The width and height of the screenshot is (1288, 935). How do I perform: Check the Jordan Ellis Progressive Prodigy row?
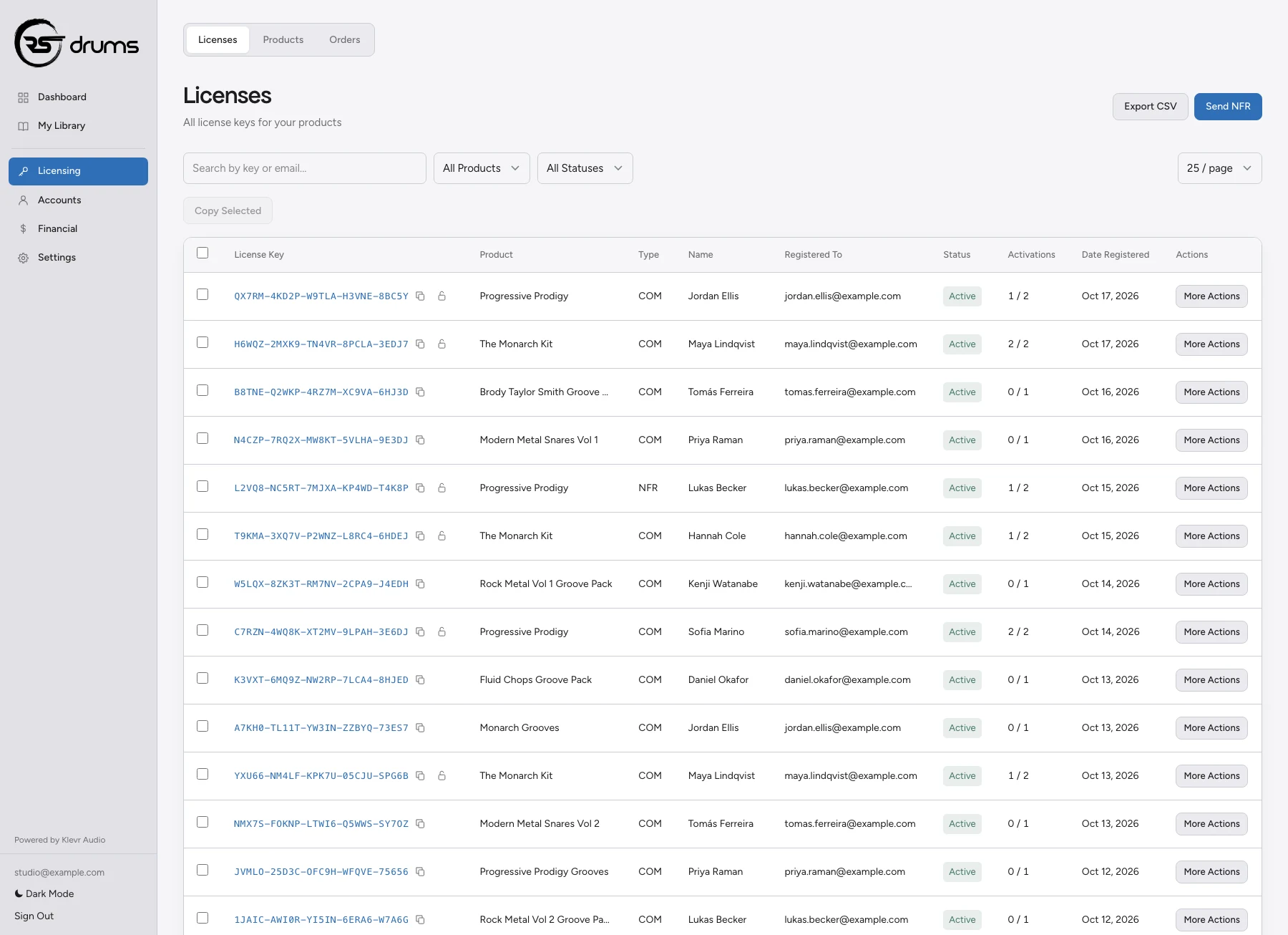point(203,294)
